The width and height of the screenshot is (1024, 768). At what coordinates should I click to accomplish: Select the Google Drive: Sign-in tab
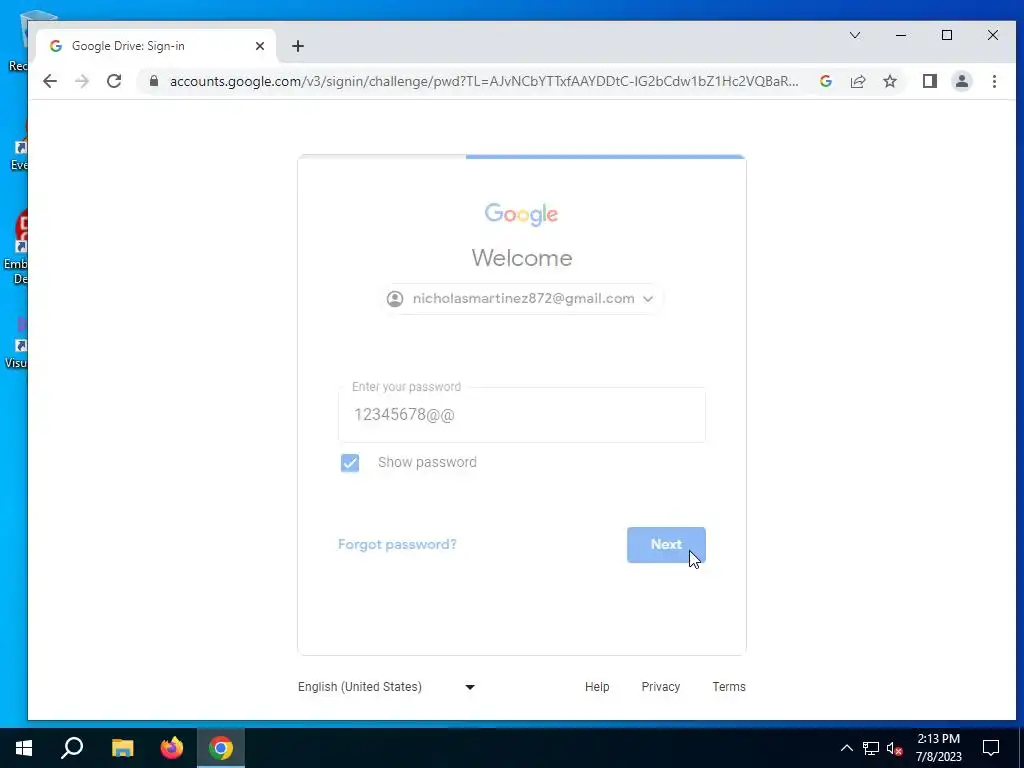pos(157,46)
